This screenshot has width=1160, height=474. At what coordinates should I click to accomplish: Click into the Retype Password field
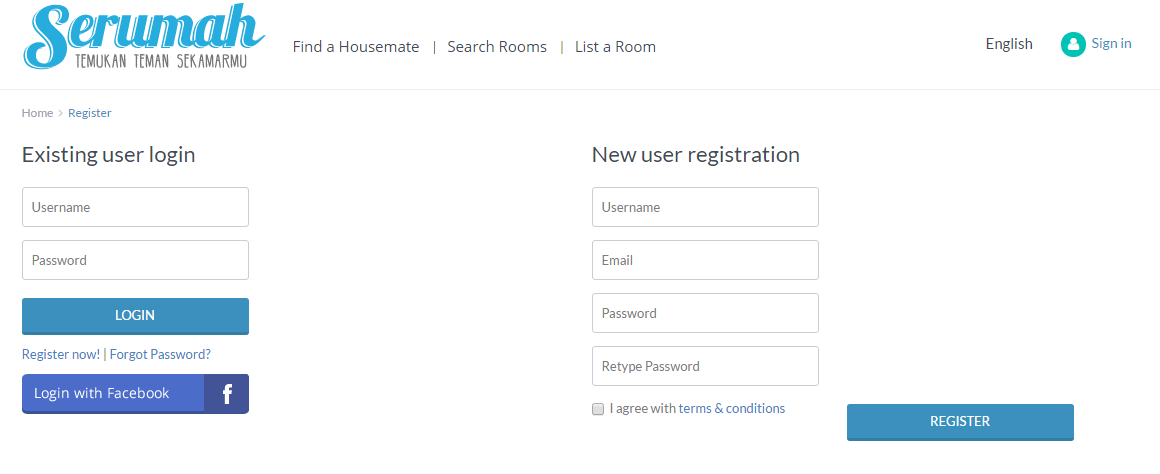tap(705, 366)
